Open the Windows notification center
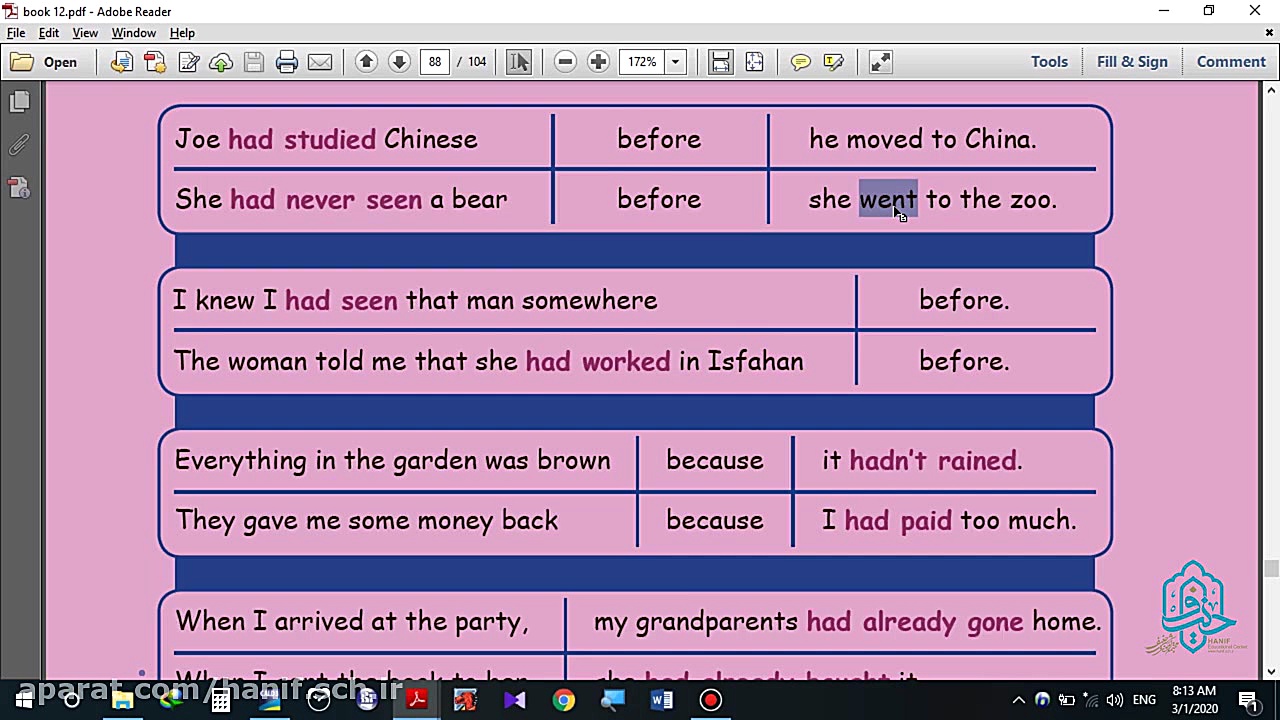This screenshot has width=1280, height=720. pos(1248,700)
